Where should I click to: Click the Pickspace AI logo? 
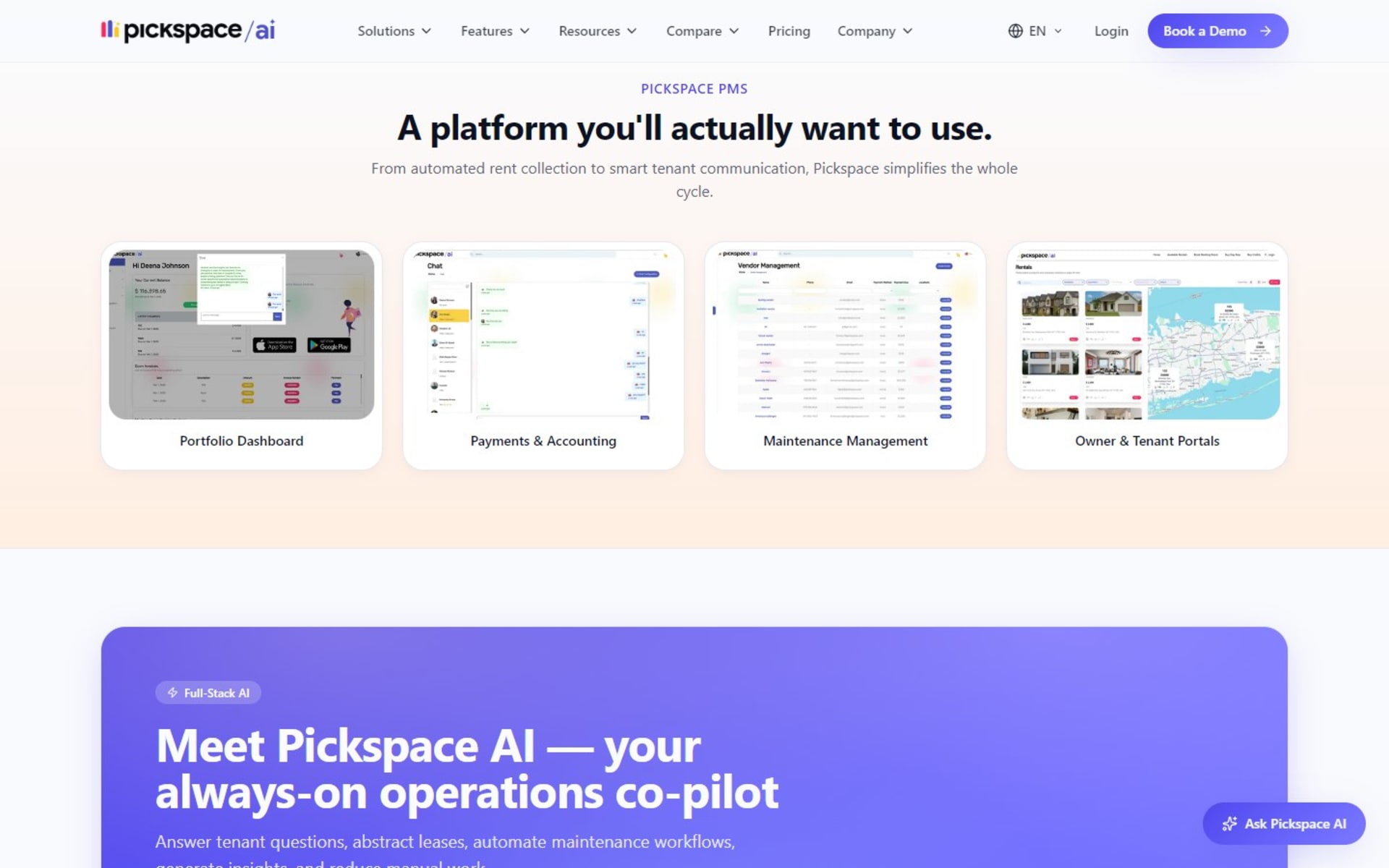click(x=188, y=30)
